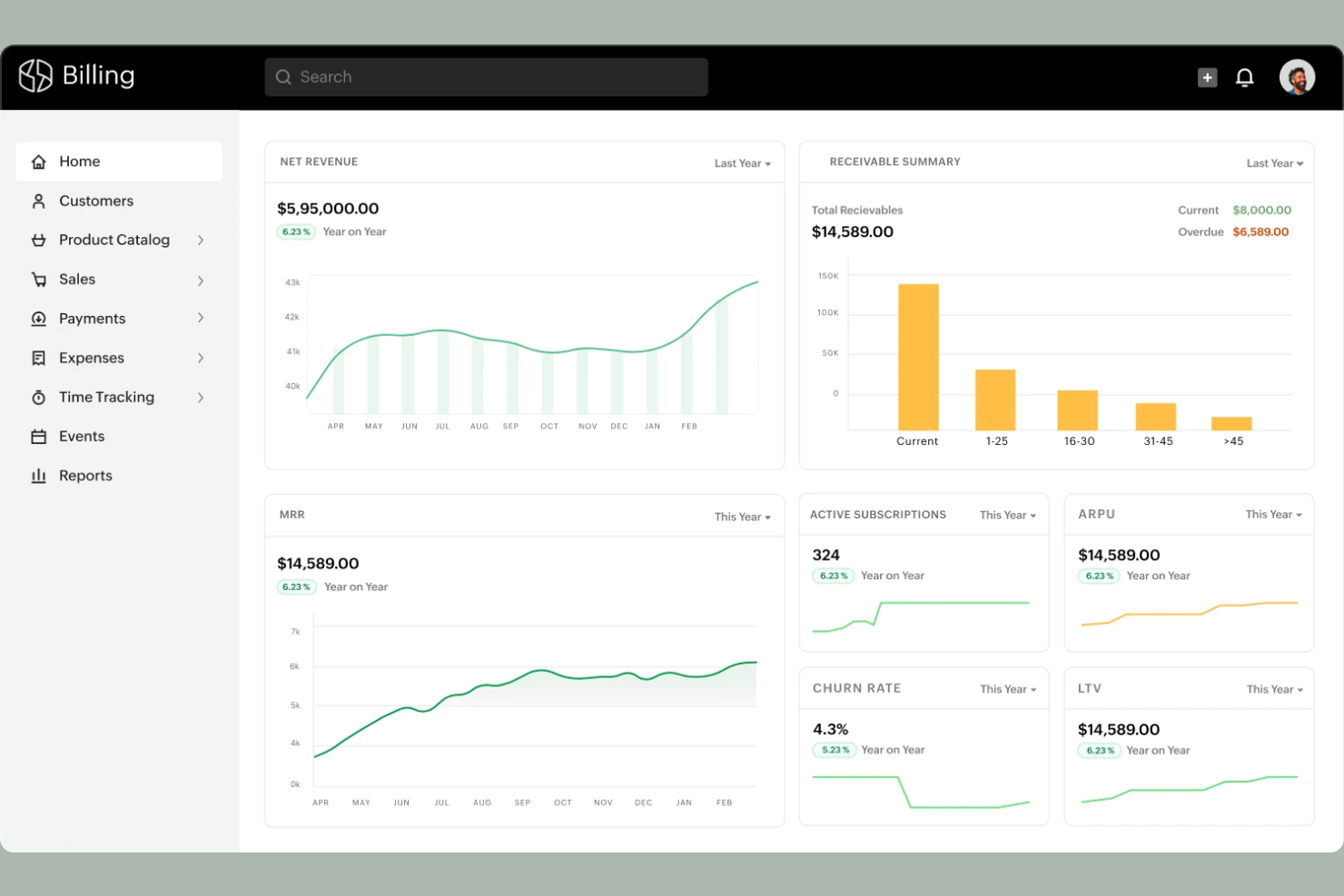1344x896 pixels.
Task: Click the 1-25 days receivables bar
Action: click(995, 399)
